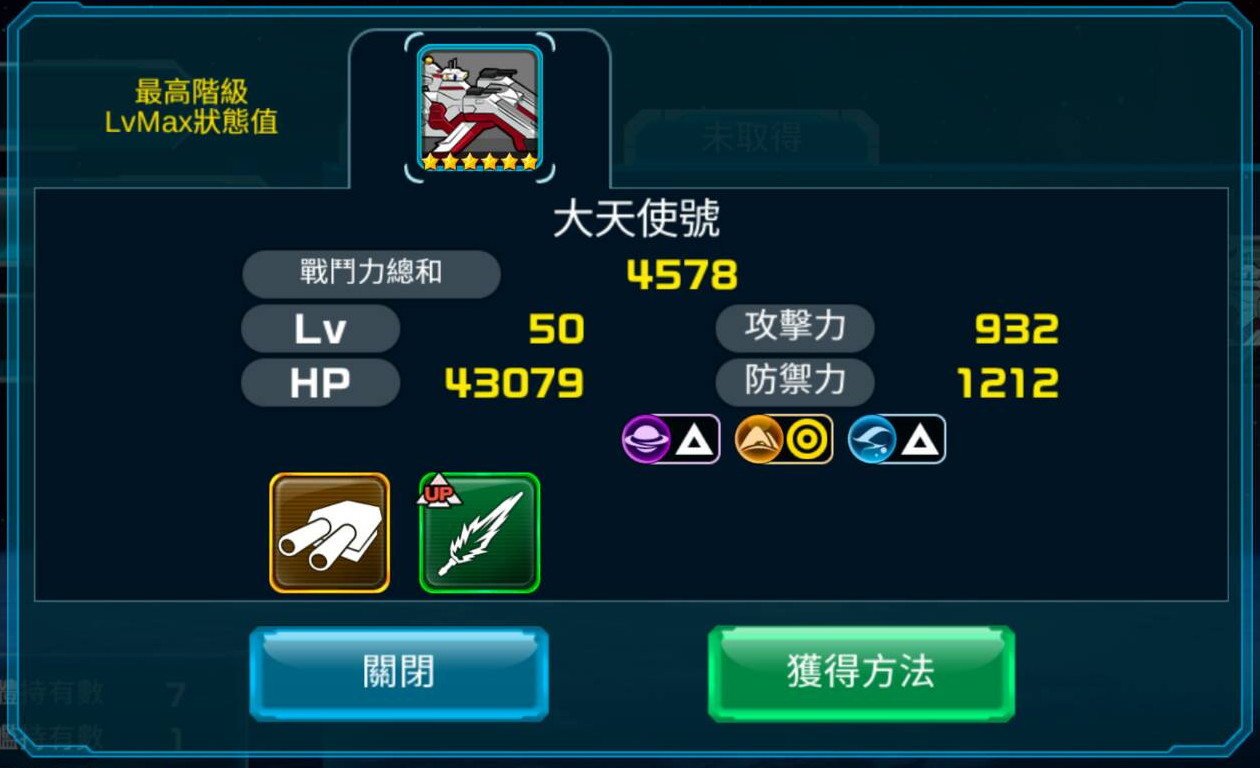This screenshot has width=1260, height=768.
Task: Tap the red UP badge on wing skill
Action: pyautogui.click(x=437, y=492)
